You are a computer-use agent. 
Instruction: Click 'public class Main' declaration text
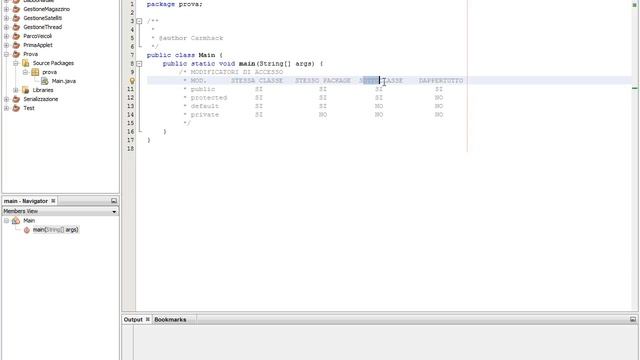(181, 55)
